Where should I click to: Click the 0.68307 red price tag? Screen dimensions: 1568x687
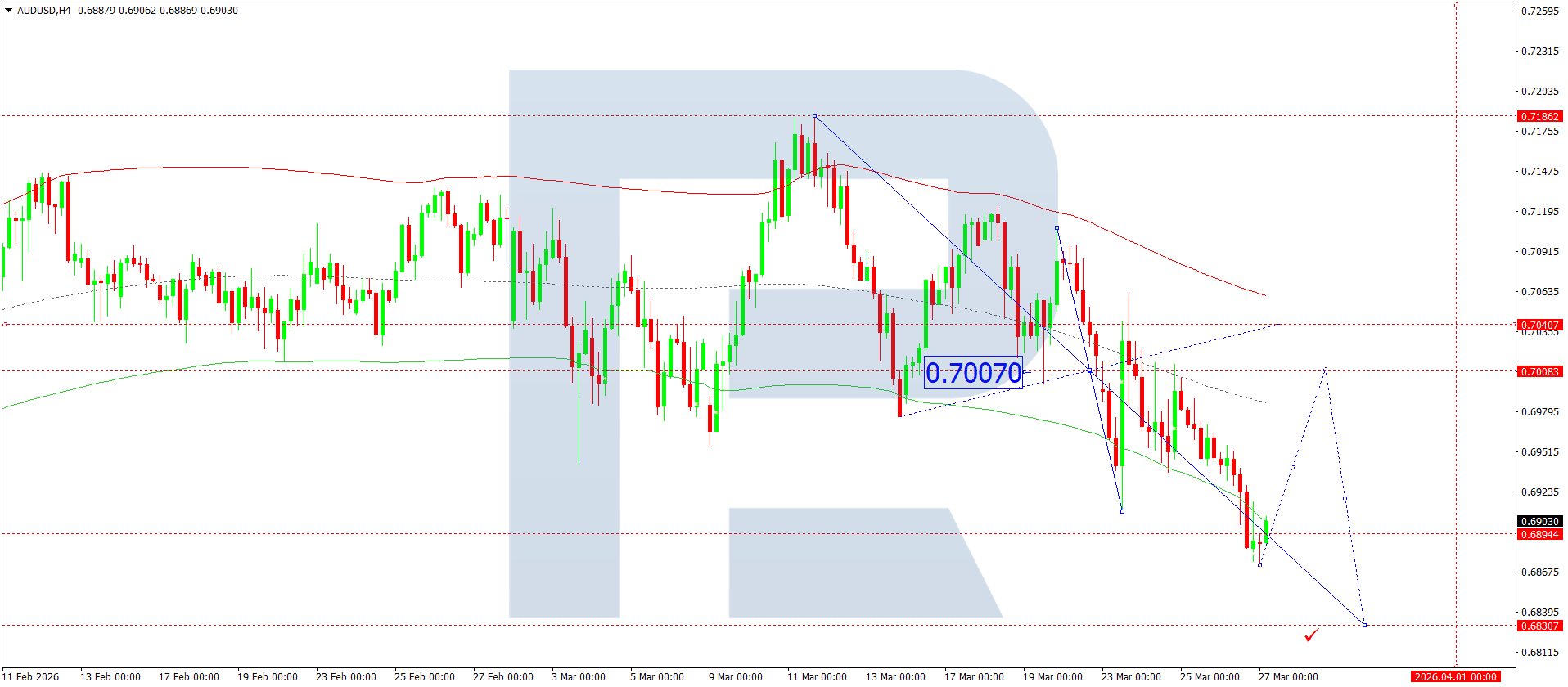coord(1539,626)
